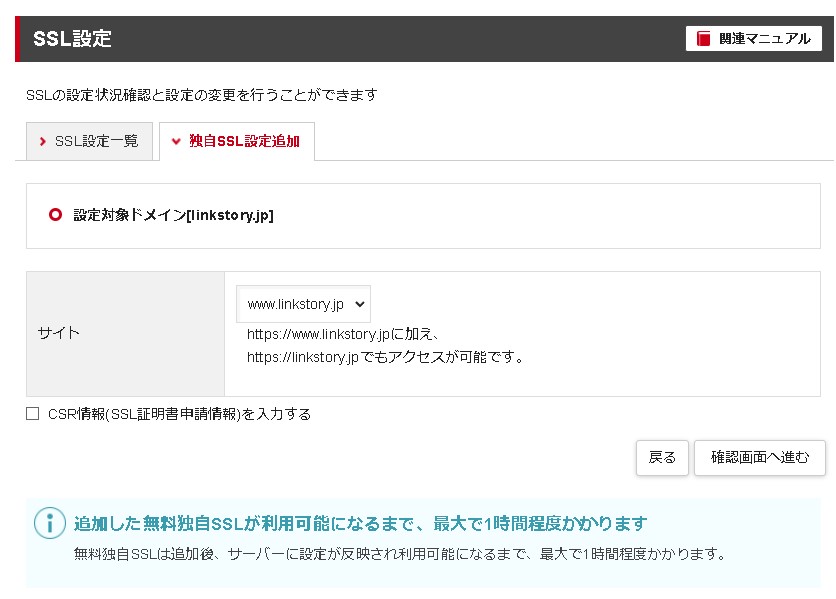This screenshot has width=836, height=599.
Task: Click the red circle icon before 設定対象ドメイン
Action: click(56, 215)
